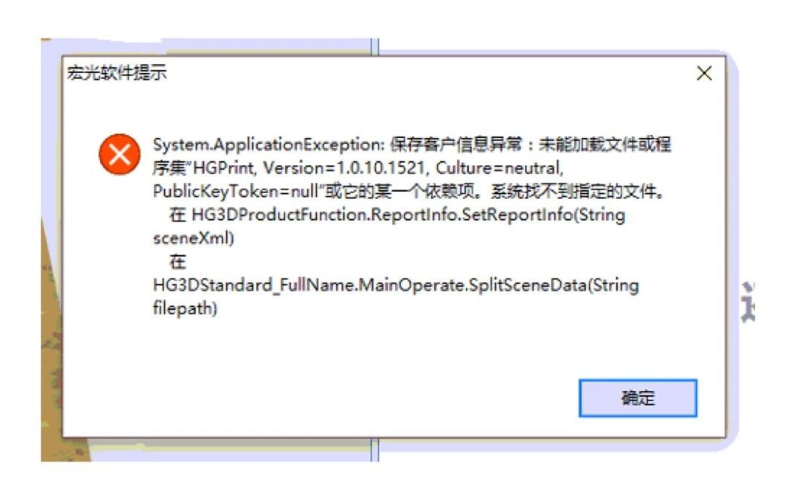Click the red error circle icon
The height and width of the screenshot is (500, 788).
point(120,154)
